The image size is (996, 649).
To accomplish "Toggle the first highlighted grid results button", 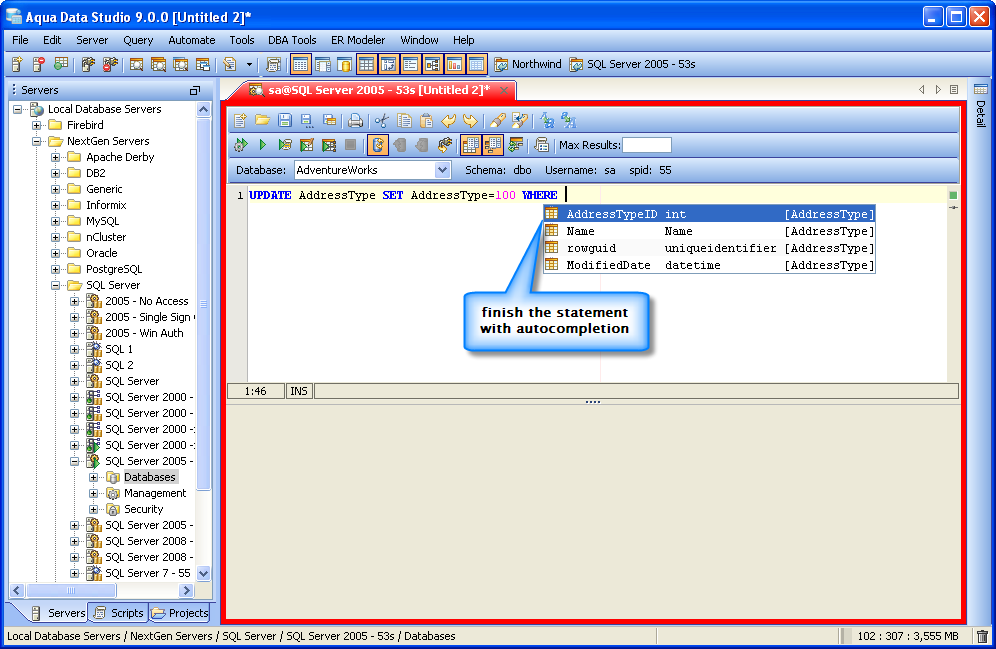I will [x=471, y=145].
